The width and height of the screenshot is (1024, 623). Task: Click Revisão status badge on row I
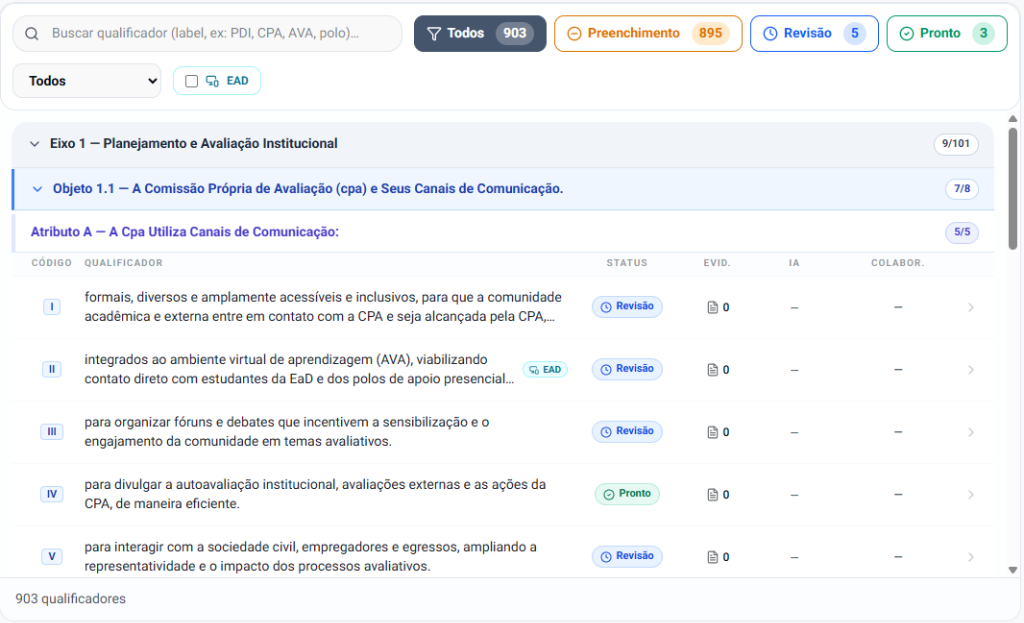pos(627,307)
